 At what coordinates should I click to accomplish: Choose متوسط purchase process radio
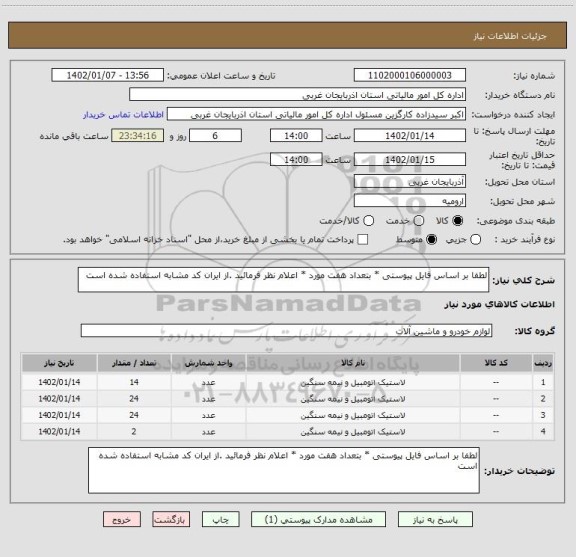tap(431, 240)
